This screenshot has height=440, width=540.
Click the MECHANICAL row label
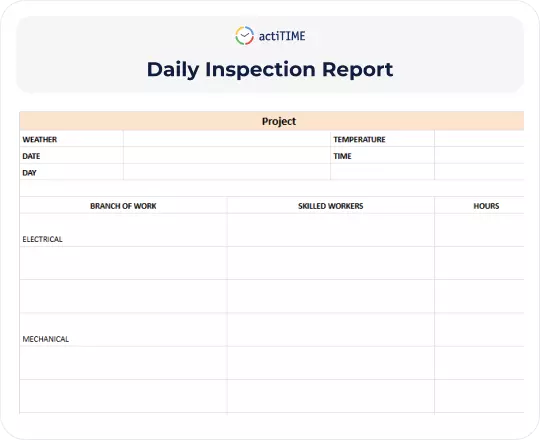point(123,330)
